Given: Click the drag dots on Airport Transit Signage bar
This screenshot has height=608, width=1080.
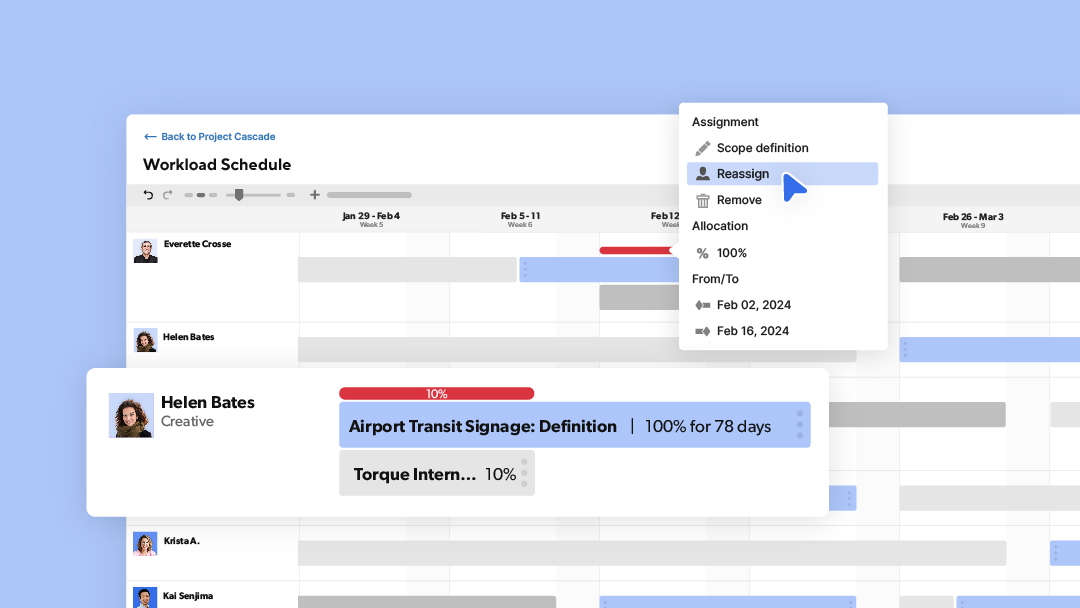Looking at the screenshot, I should (799, 425).
